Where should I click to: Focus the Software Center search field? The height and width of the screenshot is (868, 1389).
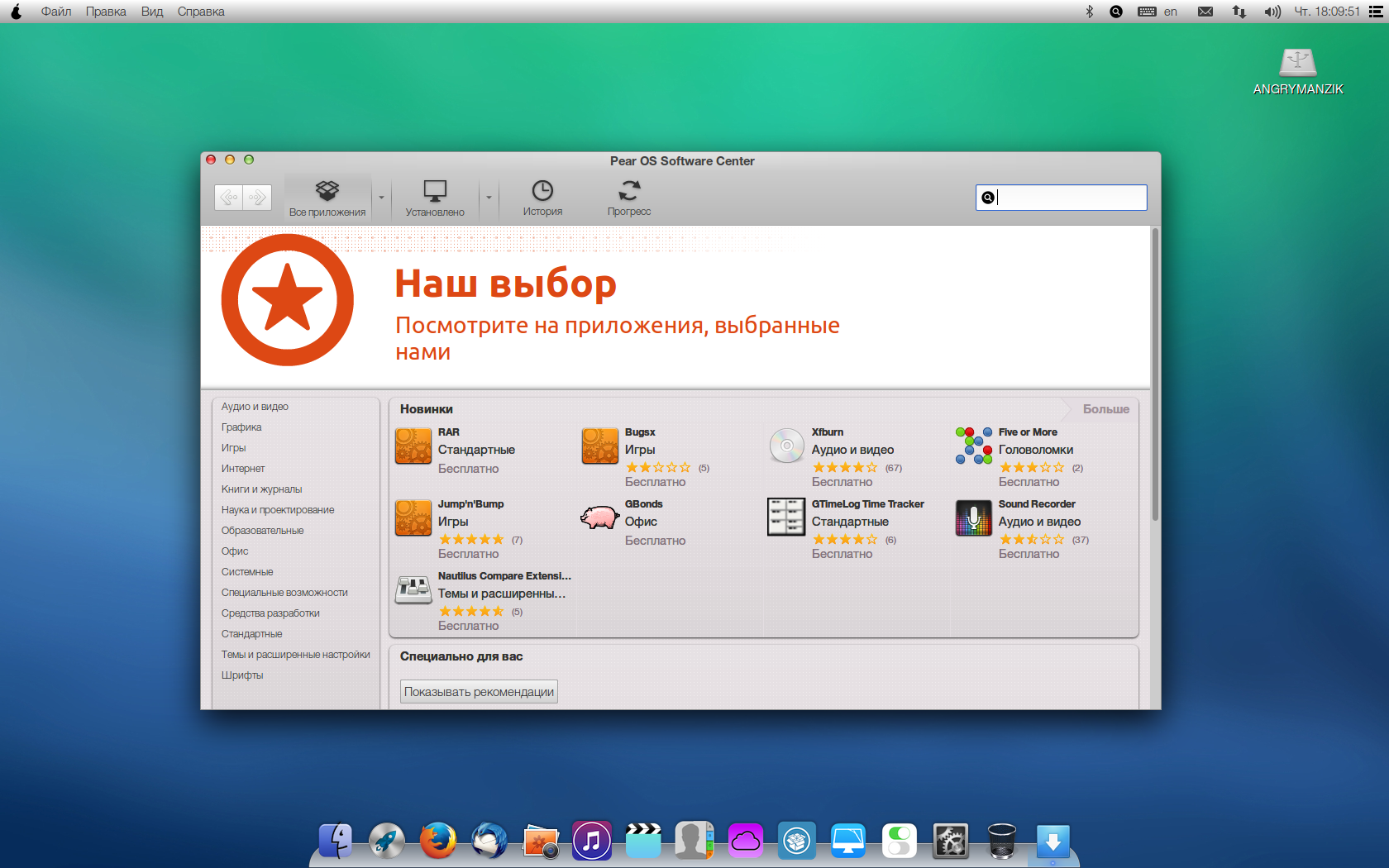[x=1062, y=198]
